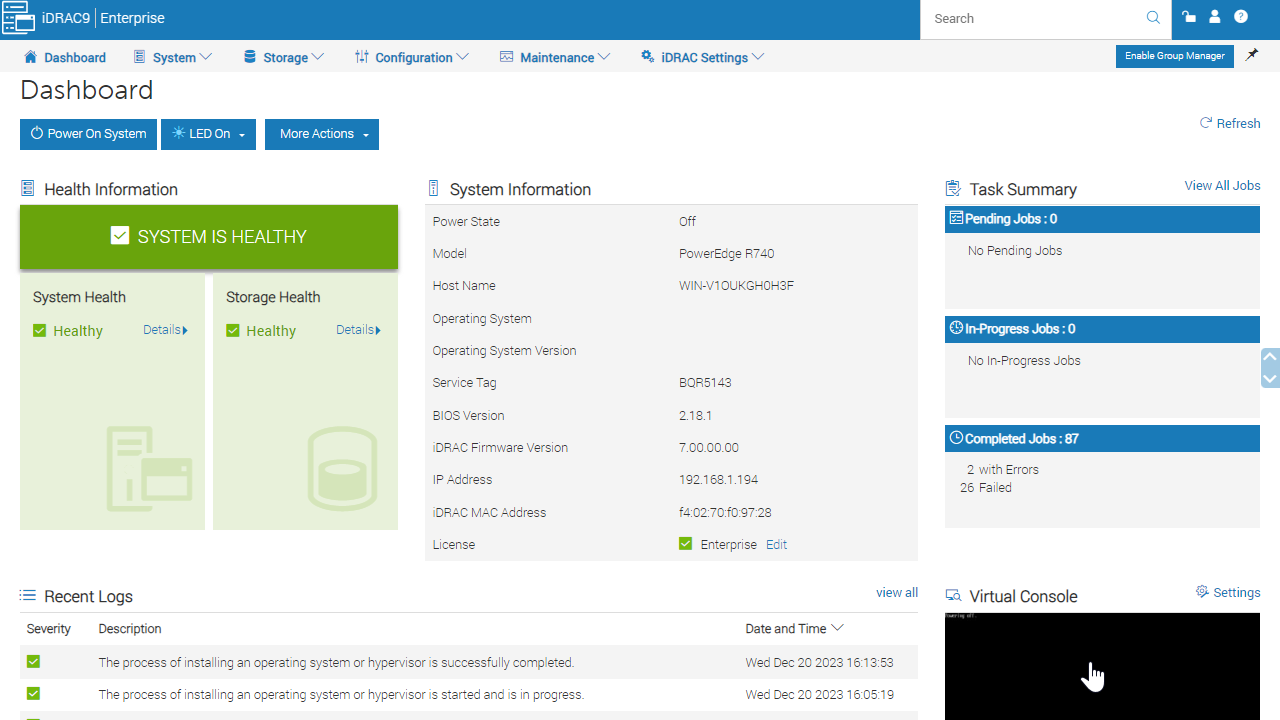Click the disk graphic in Storage Health
The width and height of the screenshot is (1280, 720).
click(x=341, y=468)
